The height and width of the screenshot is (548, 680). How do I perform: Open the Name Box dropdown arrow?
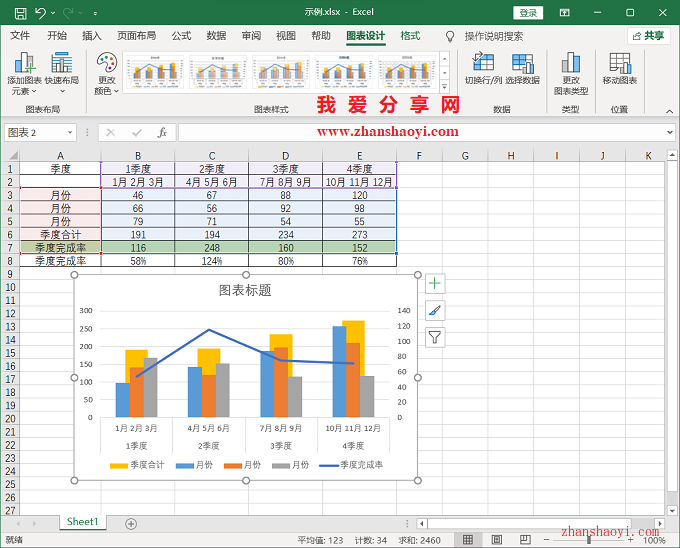point(70,132)
